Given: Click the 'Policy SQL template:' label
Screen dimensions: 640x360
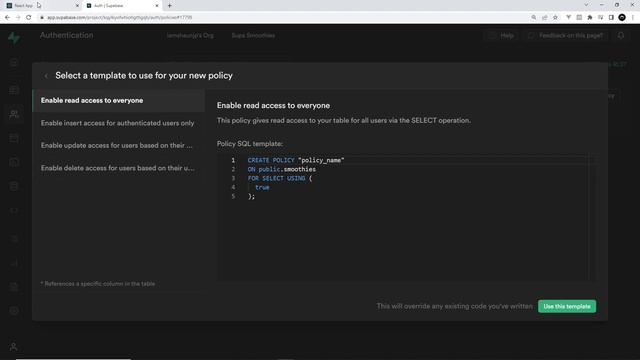Looking at the screenshot, I should pyautogui.click(x=250, y=144).
